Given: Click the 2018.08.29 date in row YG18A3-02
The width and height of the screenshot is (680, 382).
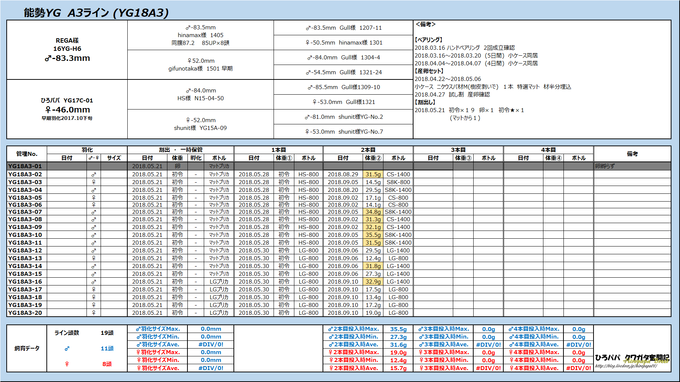Looking at the screenshot, I should tap(343, 174).
